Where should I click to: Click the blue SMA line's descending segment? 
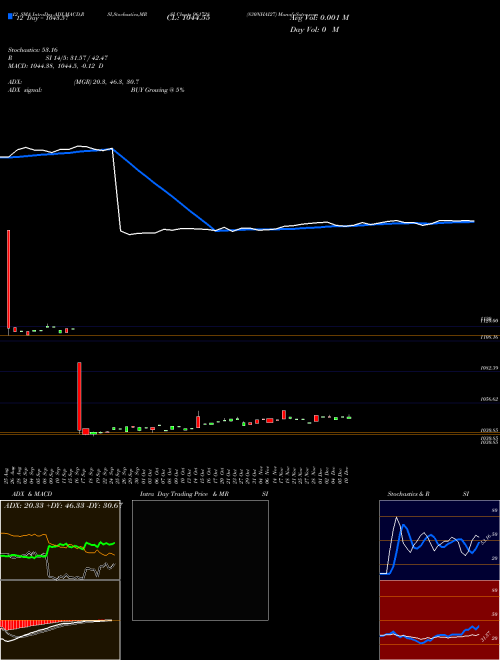[164, 190]
